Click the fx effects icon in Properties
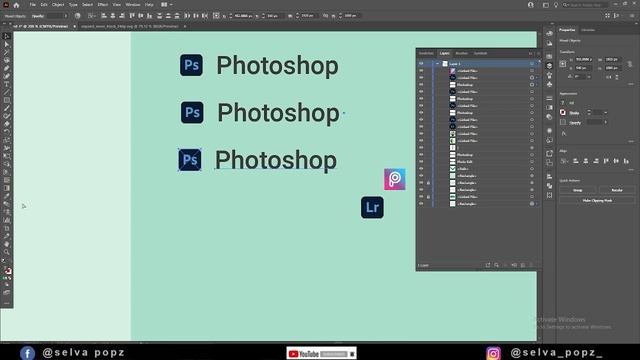 564,133
